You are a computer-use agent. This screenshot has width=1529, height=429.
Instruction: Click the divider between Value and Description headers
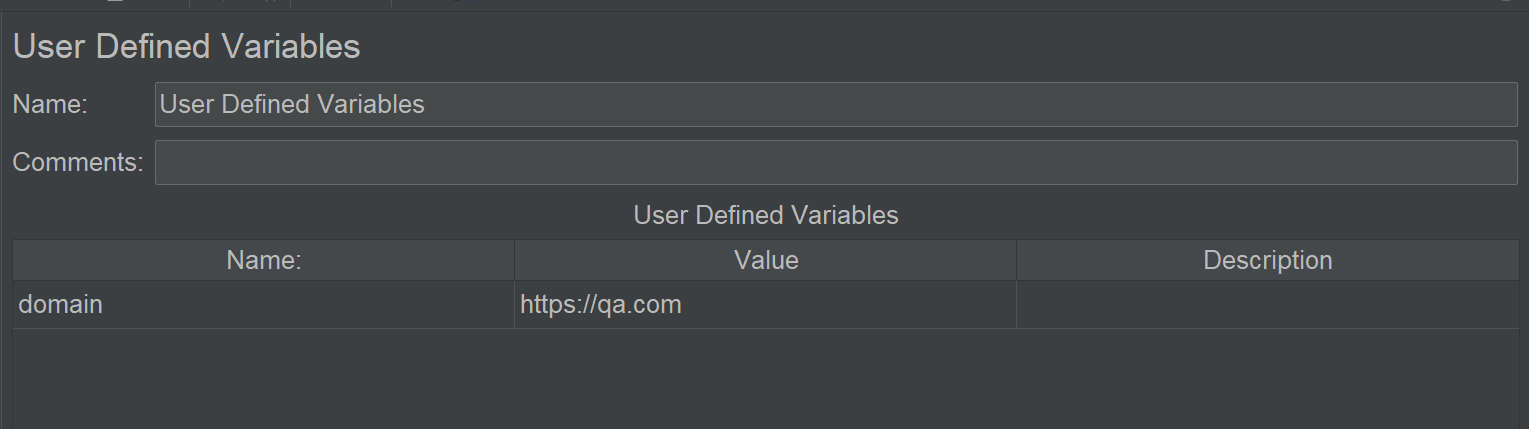[1016, 260]
